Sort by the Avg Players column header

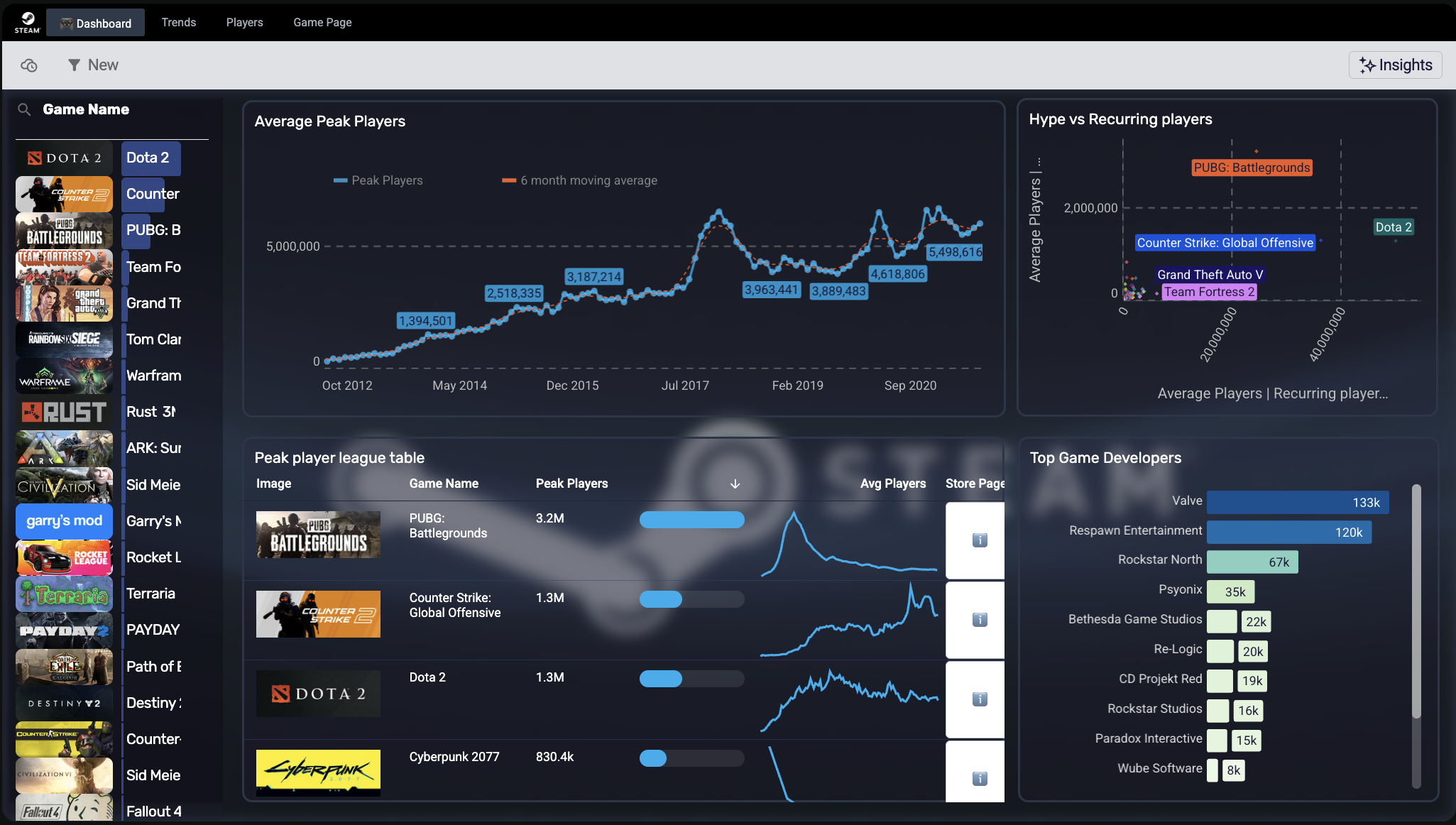pyautogui.click(x=893, y=483)
